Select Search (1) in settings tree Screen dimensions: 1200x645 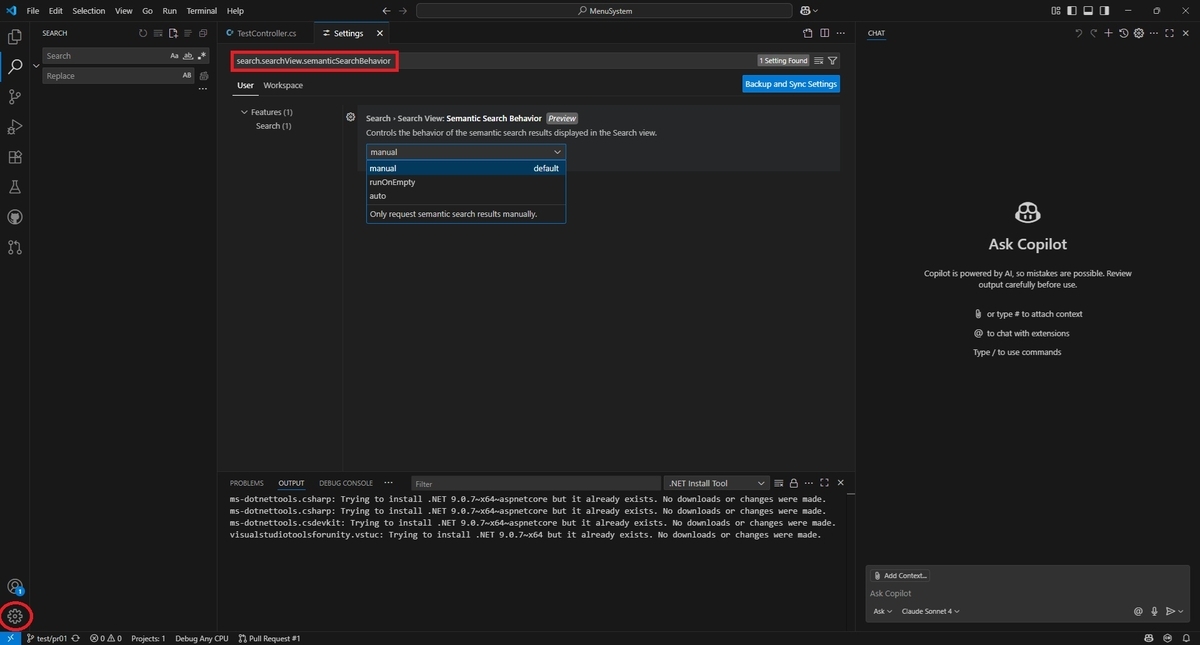click(x=273, y=126)
